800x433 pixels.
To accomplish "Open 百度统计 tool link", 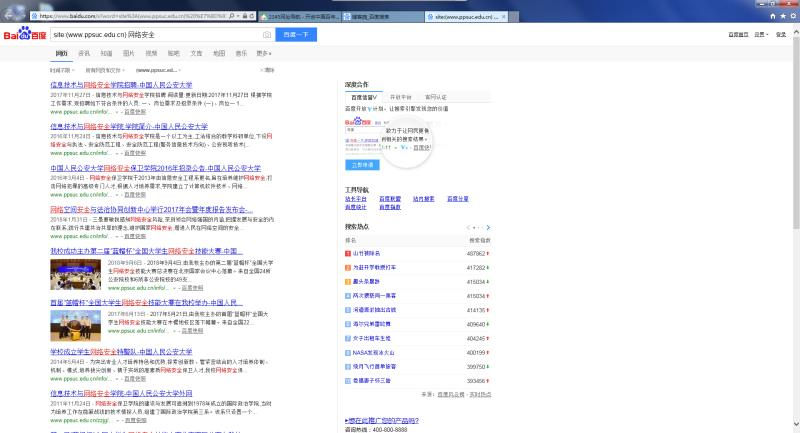I will tap(356, 207).
